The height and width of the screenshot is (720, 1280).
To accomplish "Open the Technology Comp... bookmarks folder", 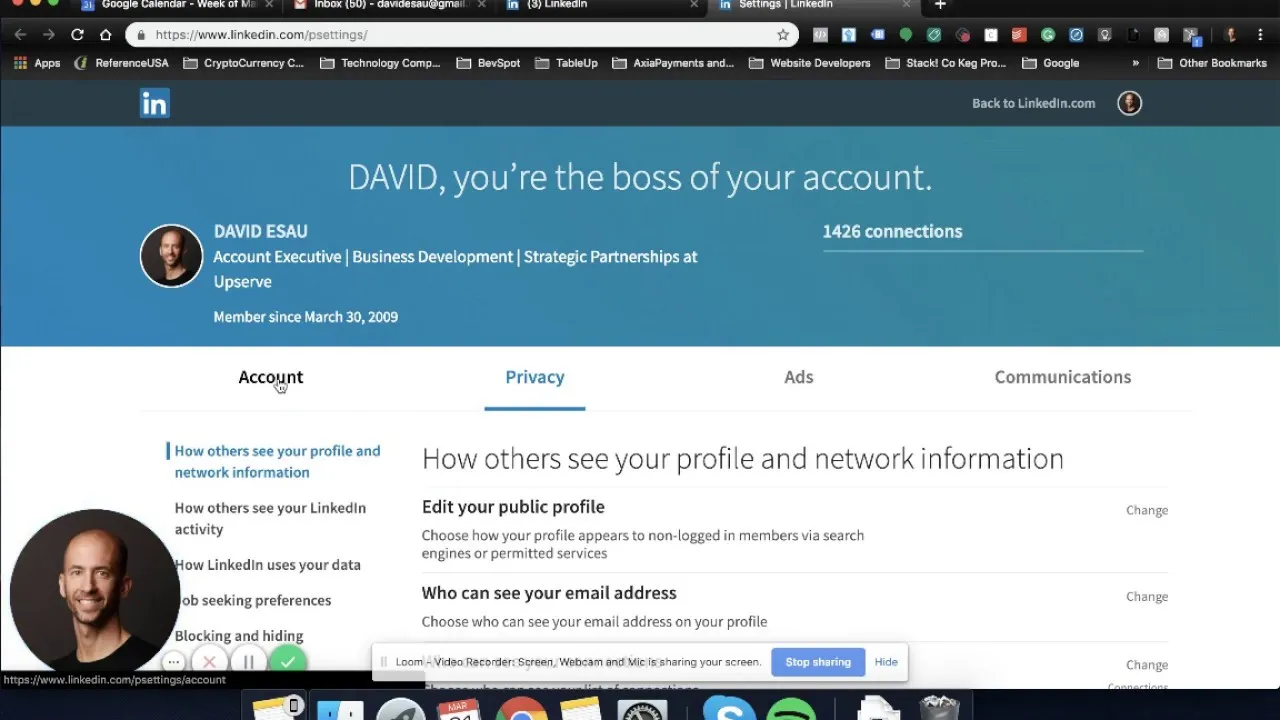I will (x=380, y=63).
